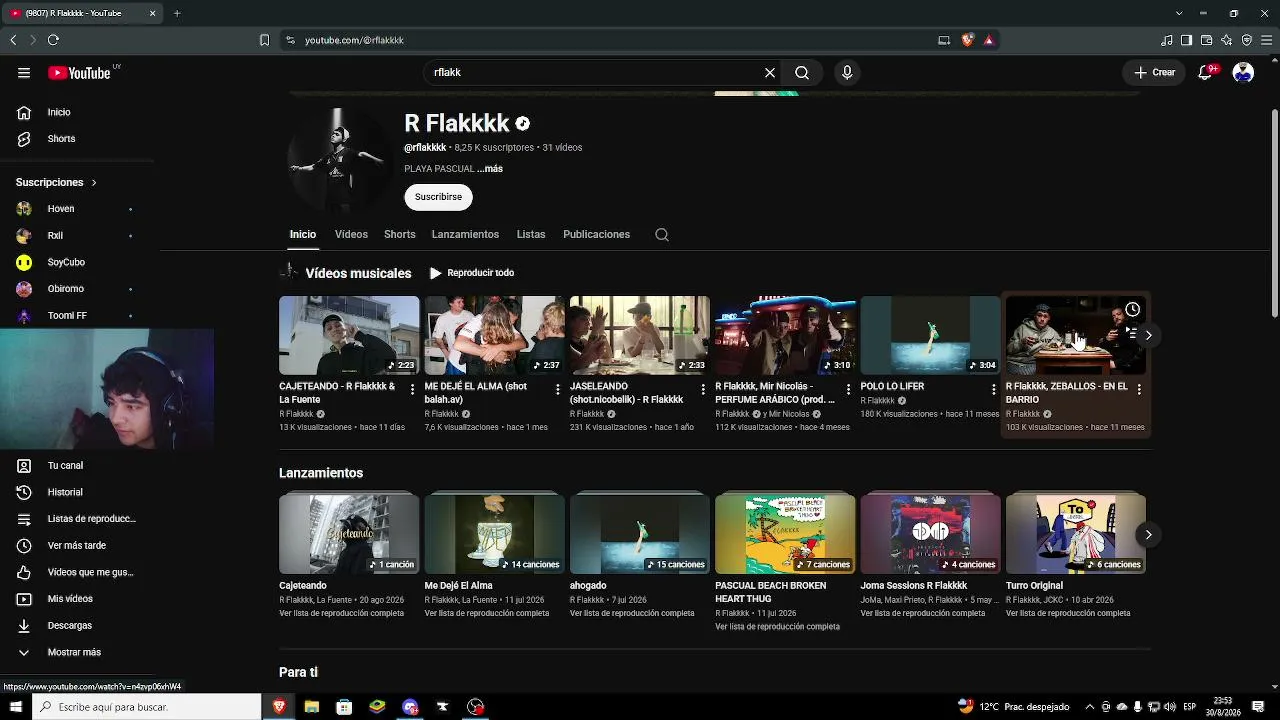Expand the channel description with ...más

490,169
